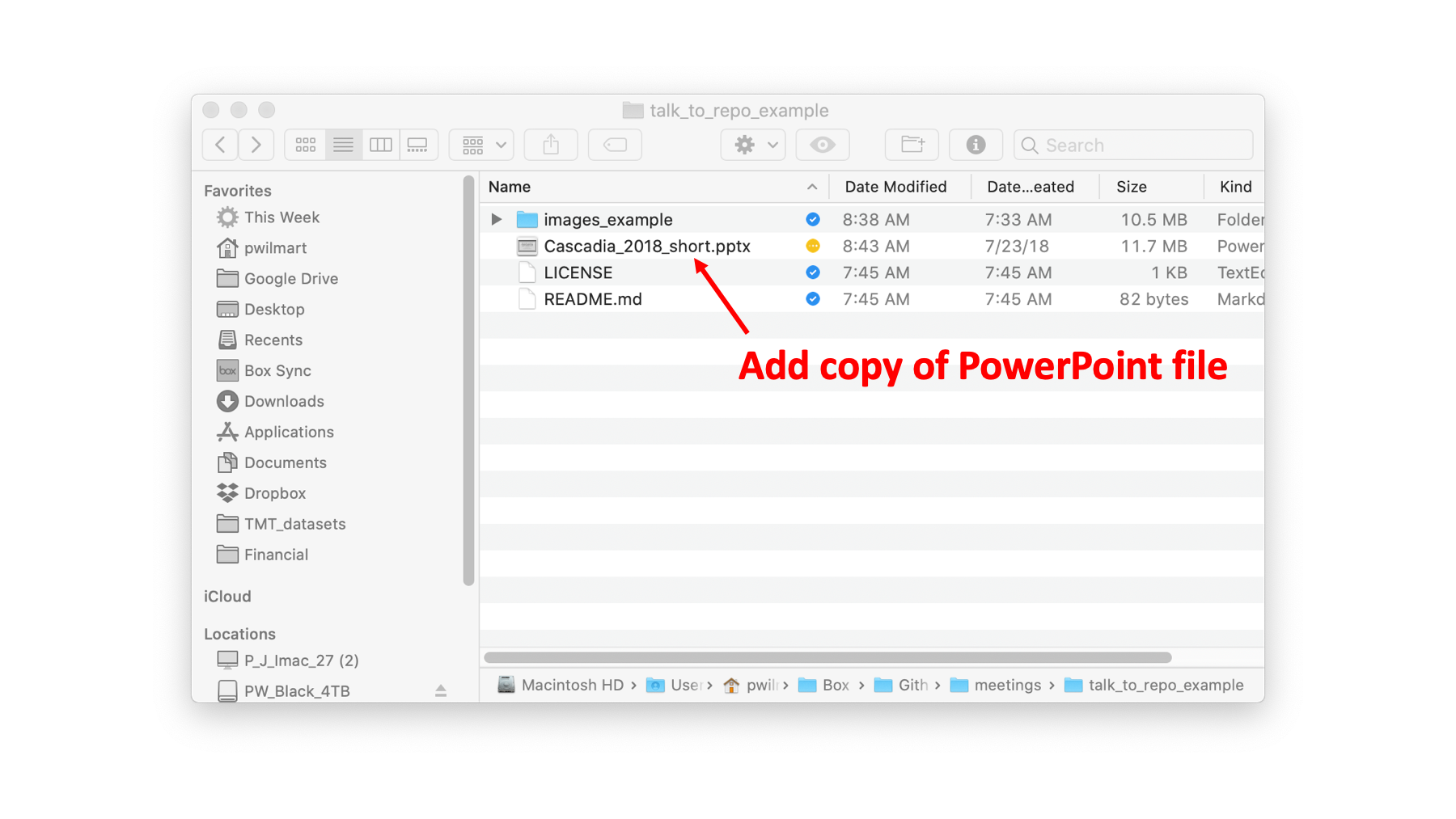Click sync status badge for LICENSE

click(x=813, y=272)
